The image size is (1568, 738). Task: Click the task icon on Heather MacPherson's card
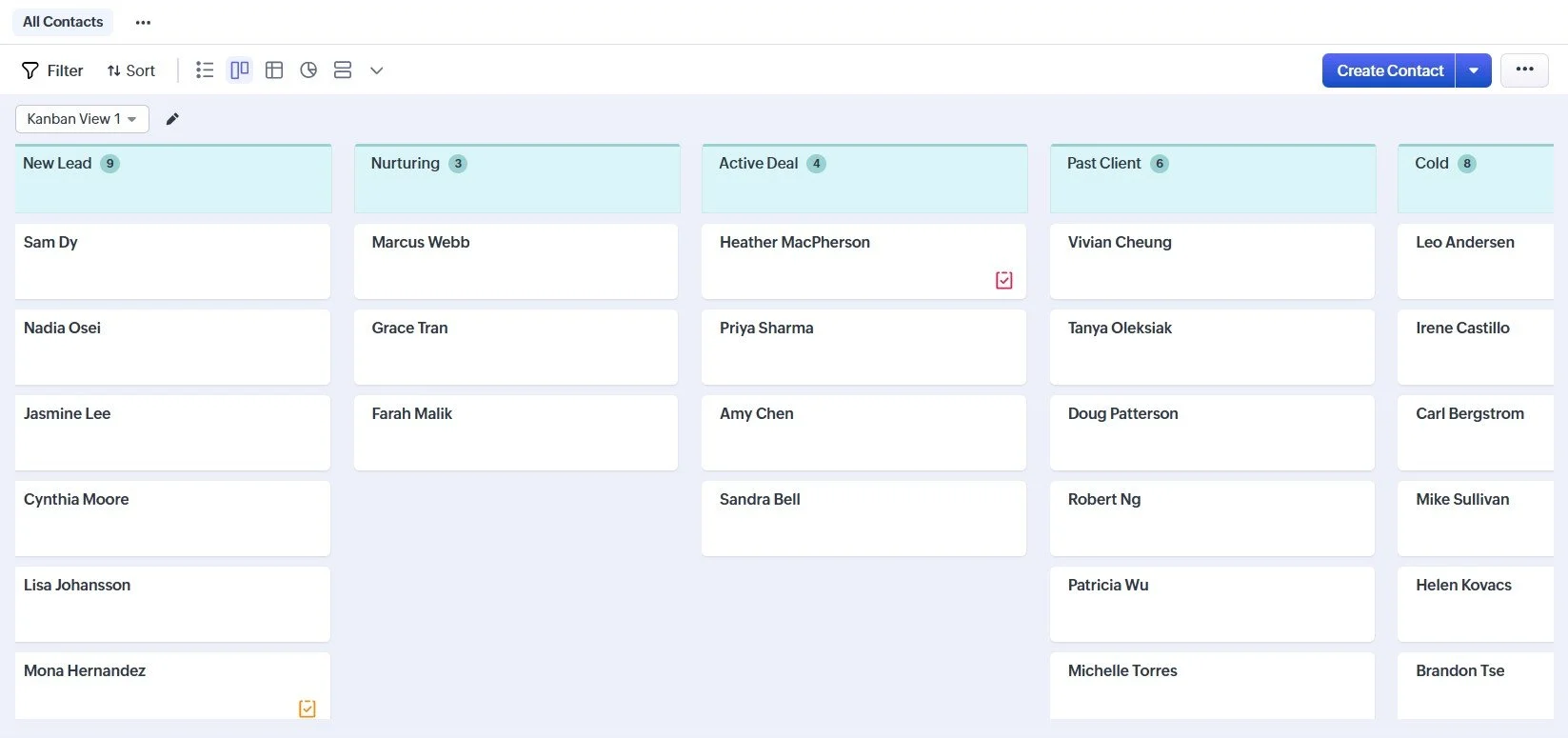1003,280
